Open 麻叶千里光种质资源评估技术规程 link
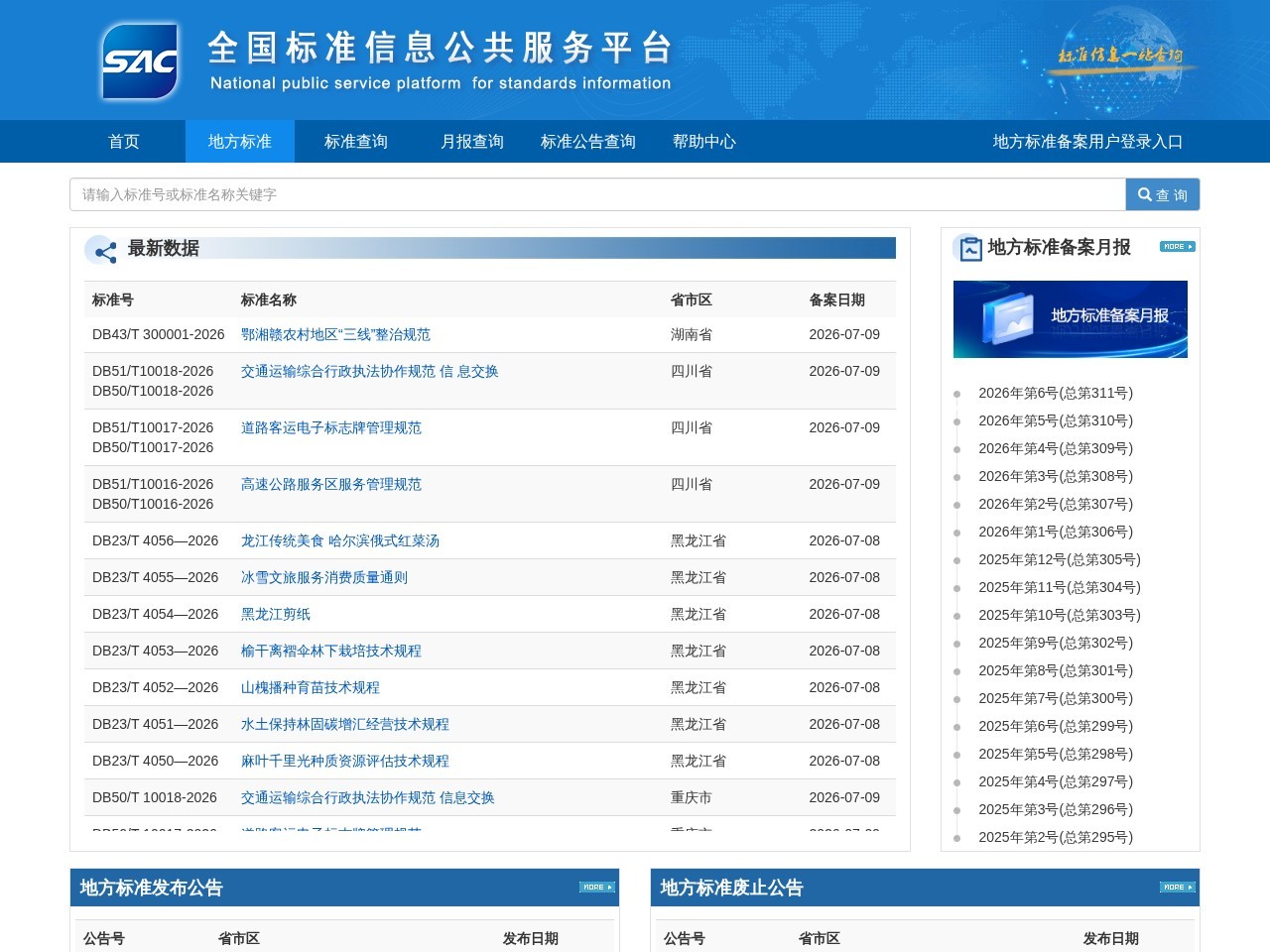1270x952 pixels. tap(345, 762)
